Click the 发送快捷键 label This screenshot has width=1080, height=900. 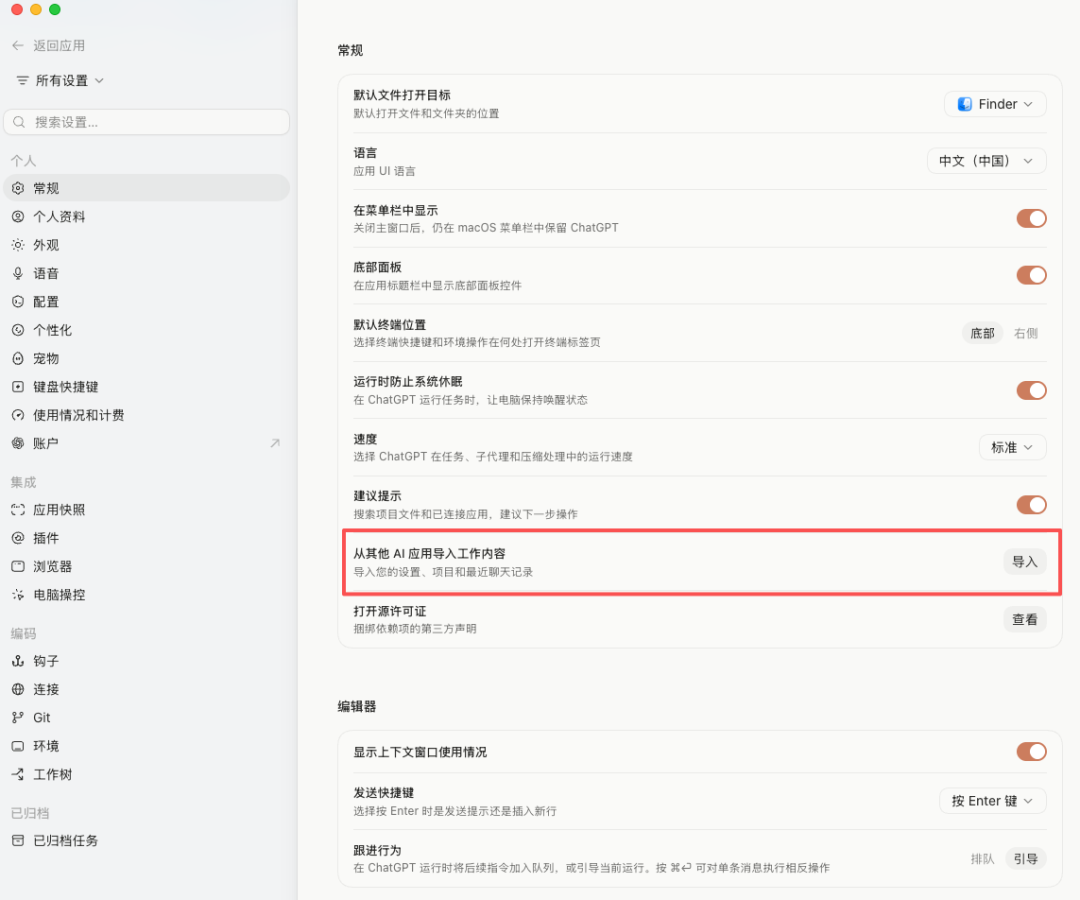click(x=384, y=793)
